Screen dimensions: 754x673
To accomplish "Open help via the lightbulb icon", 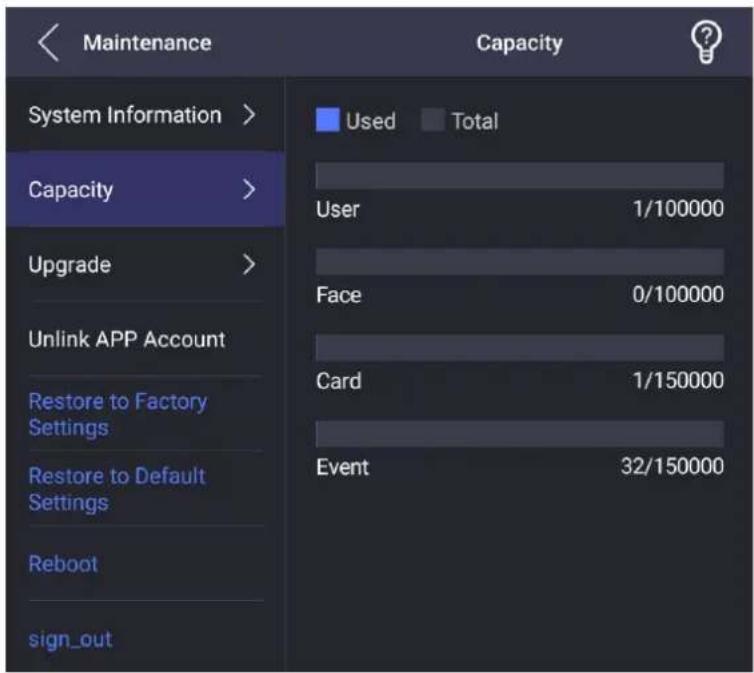I will pos(705,42).
